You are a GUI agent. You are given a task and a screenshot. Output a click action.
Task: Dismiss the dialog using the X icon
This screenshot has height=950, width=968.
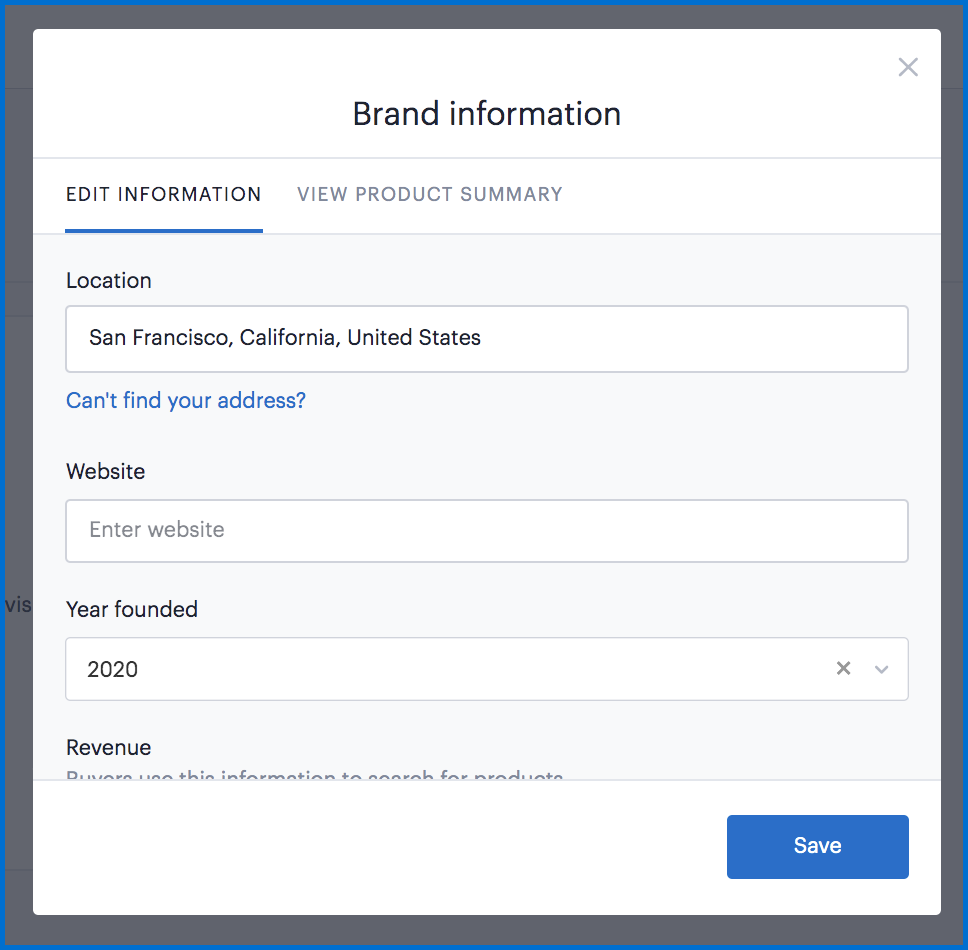(908, 67)
